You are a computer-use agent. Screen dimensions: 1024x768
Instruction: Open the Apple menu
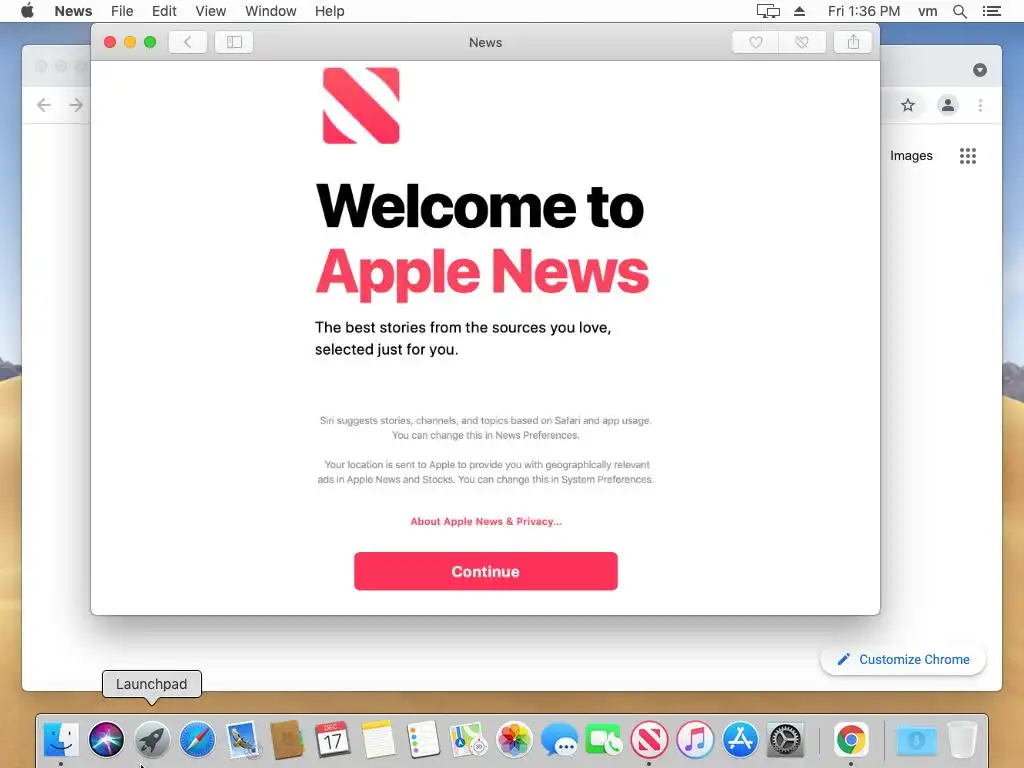tap(27, 11)
